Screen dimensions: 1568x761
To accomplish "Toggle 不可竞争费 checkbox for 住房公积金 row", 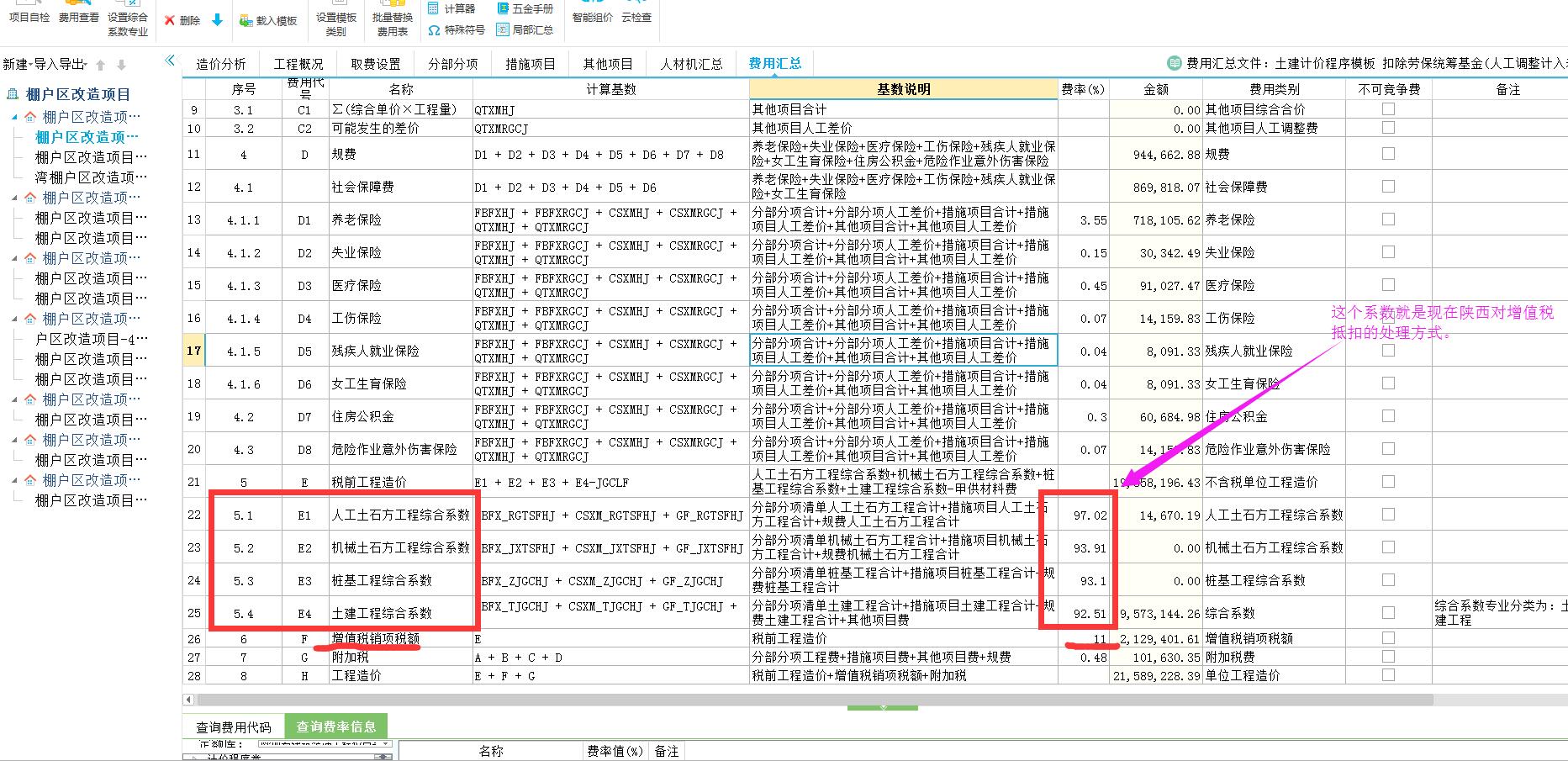I will [x=1388, y=416].
